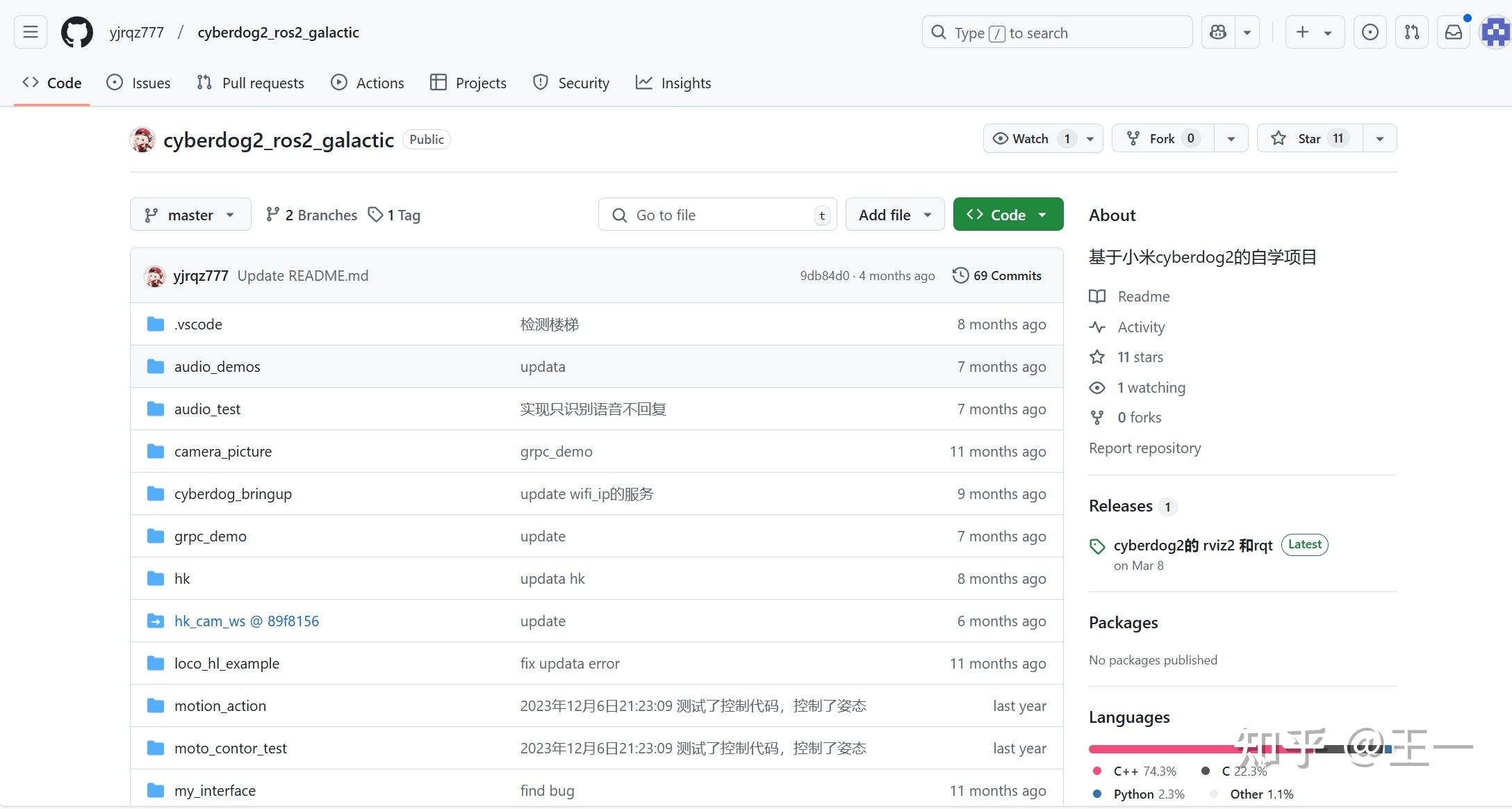Expand the master branch dropdown
This screenshot has height=809, width=1512.
[x=190, y=215]
